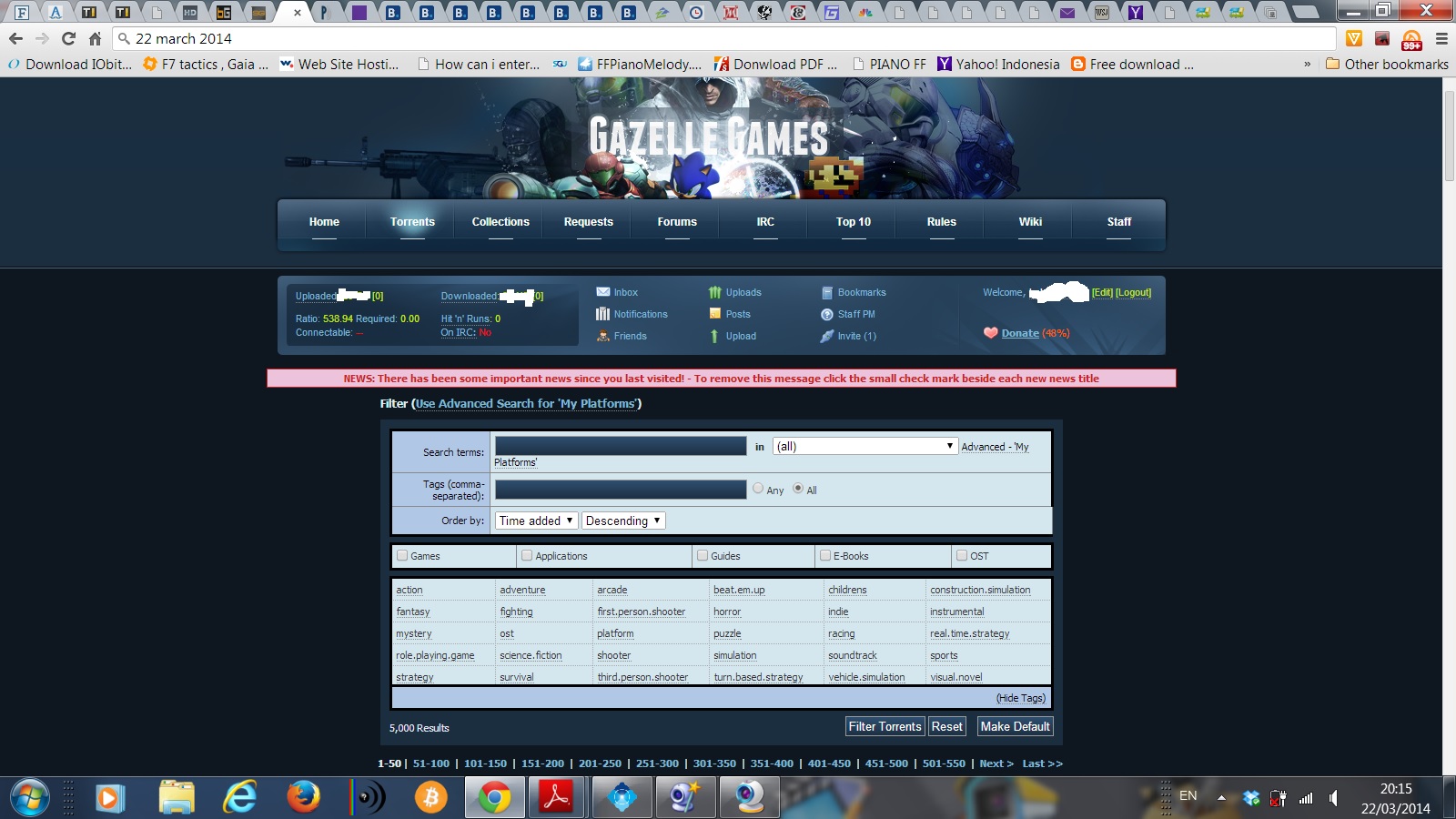Screen dimensions: 1456x819
Task: Select the role.playing.game tag
Action: point(435,655)
